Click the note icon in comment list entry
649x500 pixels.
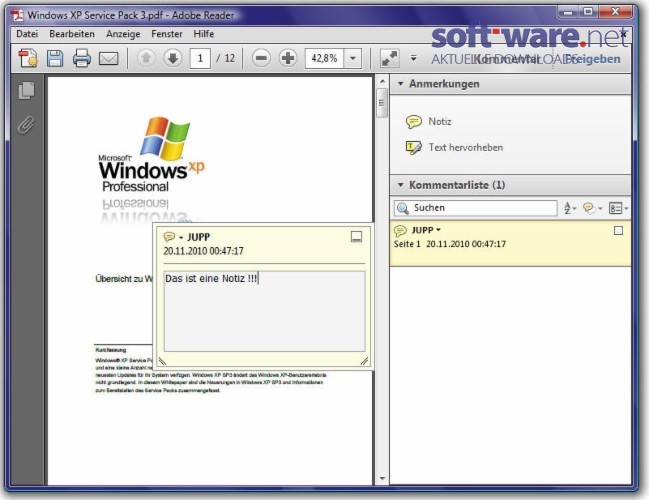coord(400,231)
